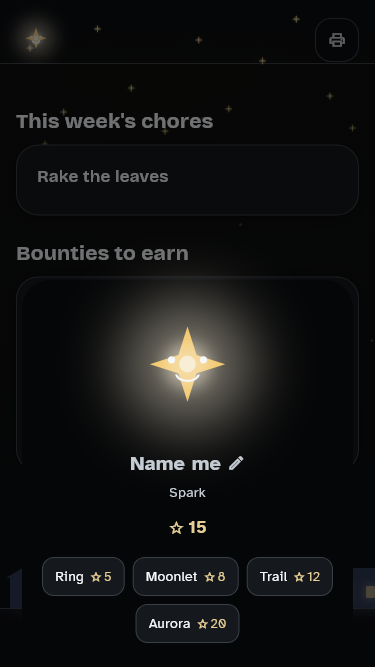
Task: Click the Spark label under the name
Action: click(x=188, y=493)
